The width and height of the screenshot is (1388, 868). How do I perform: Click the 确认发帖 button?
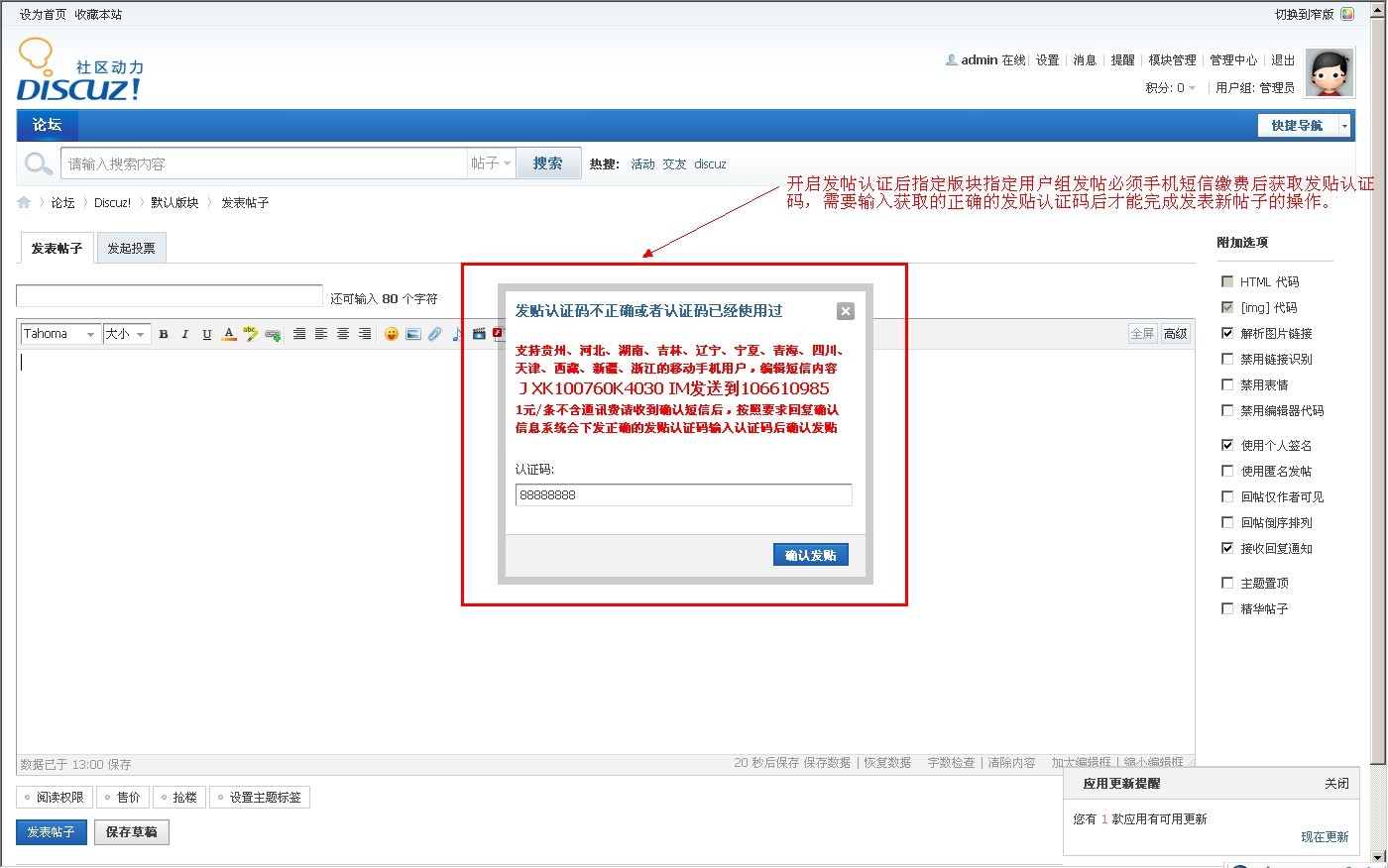pyautogui.click(x=811, y=555)
